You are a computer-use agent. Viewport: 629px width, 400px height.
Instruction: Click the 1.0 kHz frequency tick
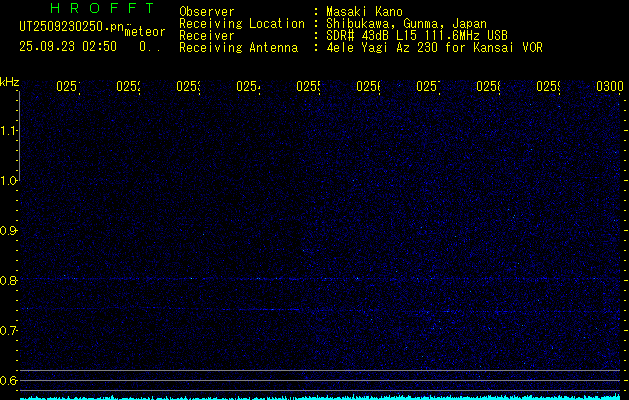pyautogui.click(x=9, y=181)
